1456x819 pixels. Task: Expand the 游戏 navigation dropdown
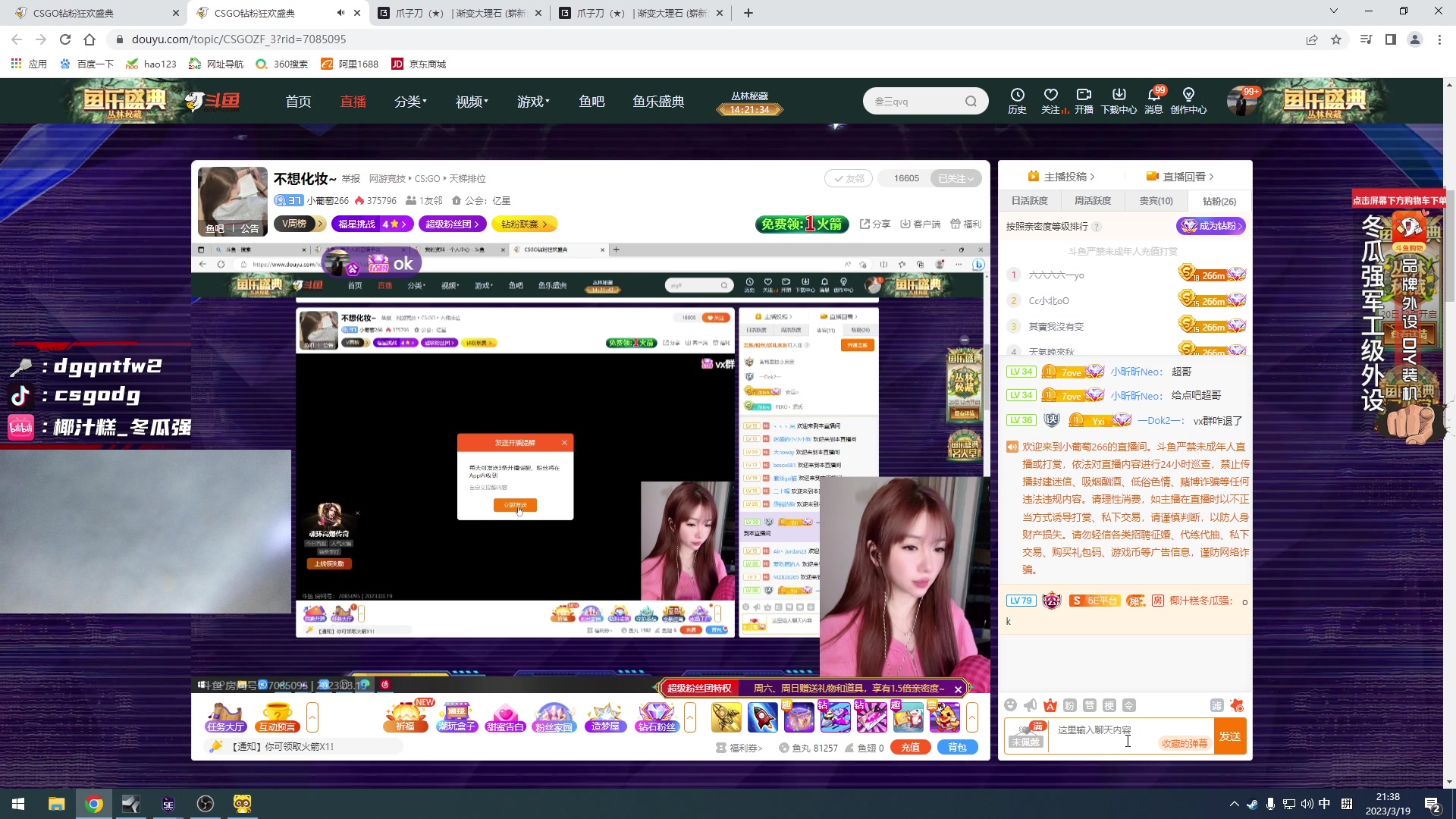[533, 101]
